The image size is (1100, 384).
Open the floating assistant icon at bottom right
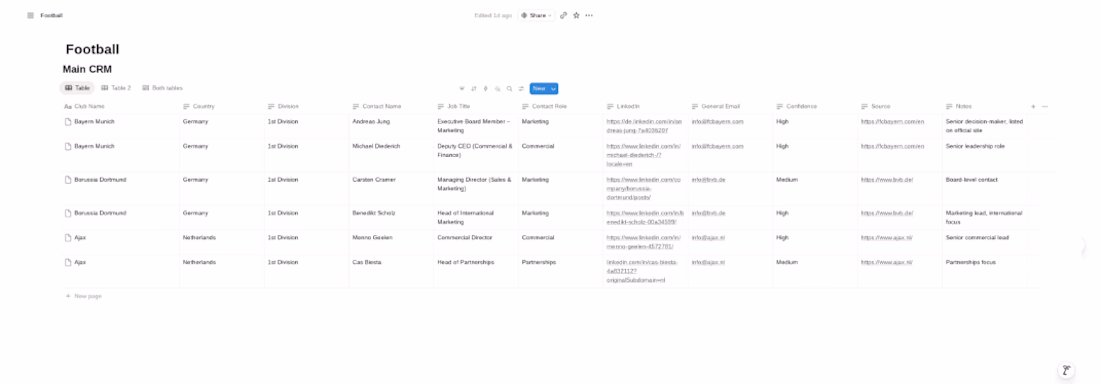click(1066, 370)
